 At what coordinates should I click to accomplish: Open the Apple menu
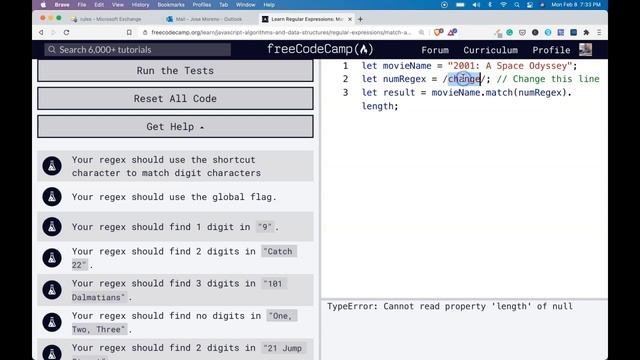point(43,5)
